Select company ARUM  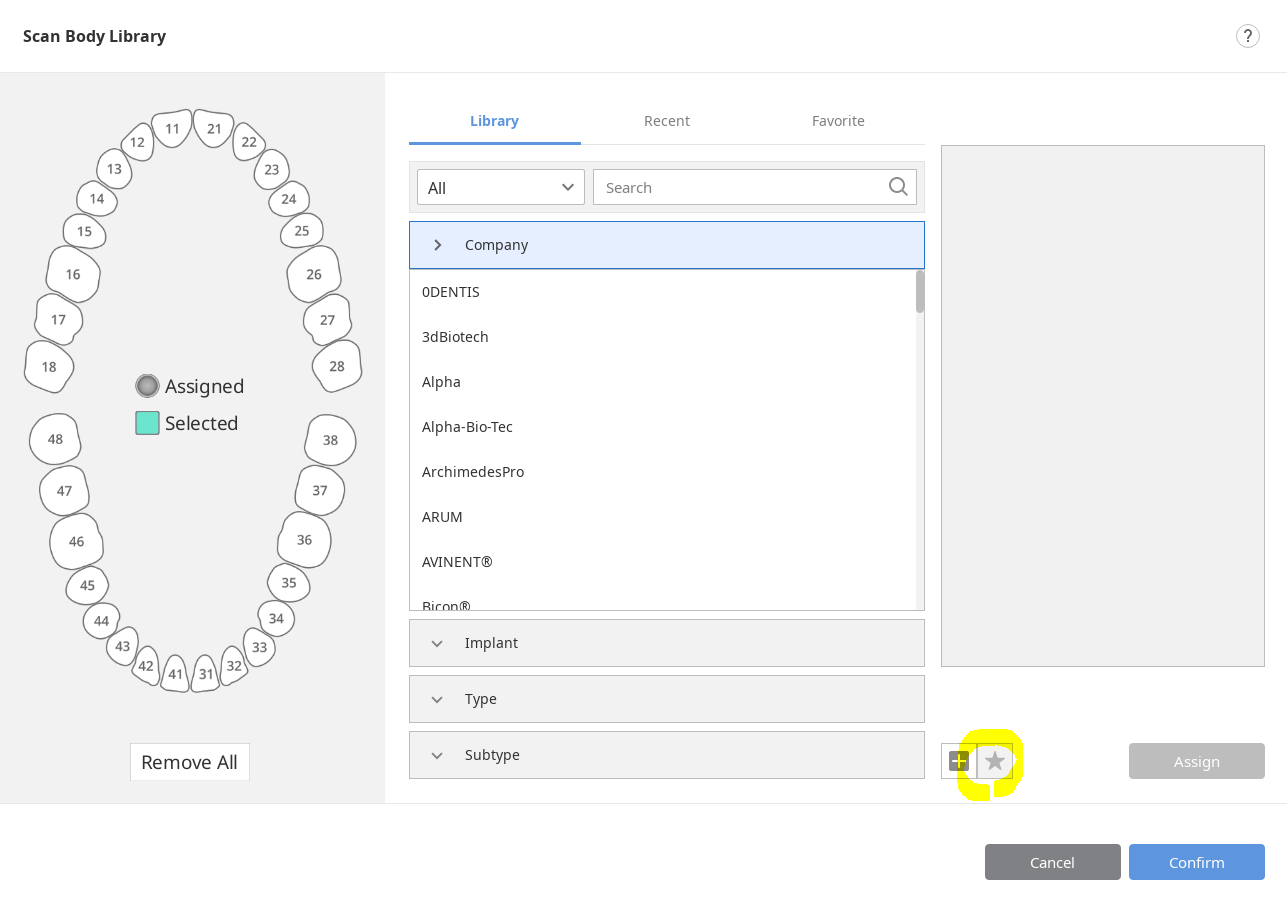663,517
